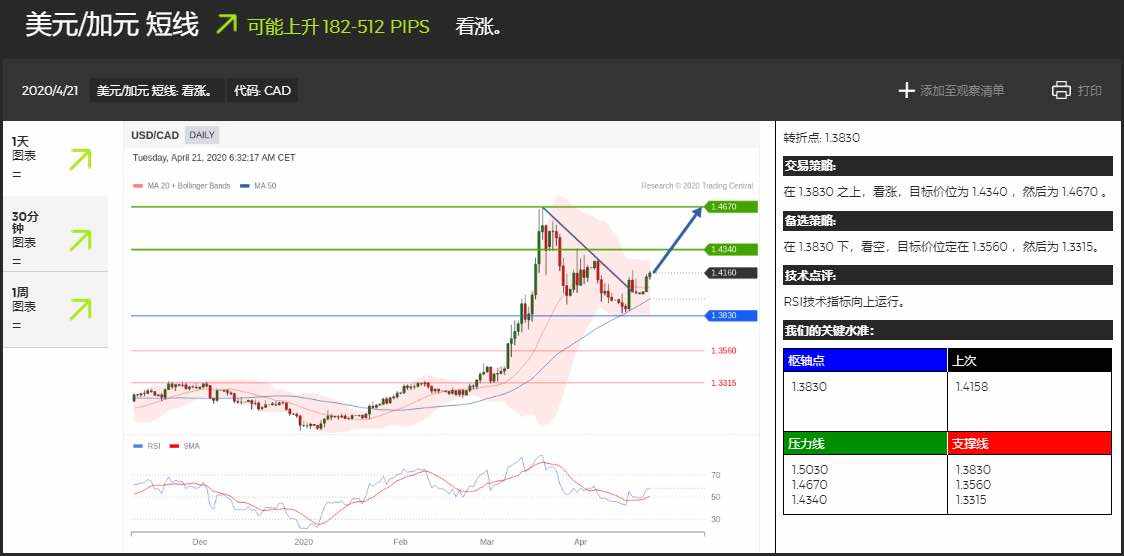Click the 打印 link

coord(1090,91)
